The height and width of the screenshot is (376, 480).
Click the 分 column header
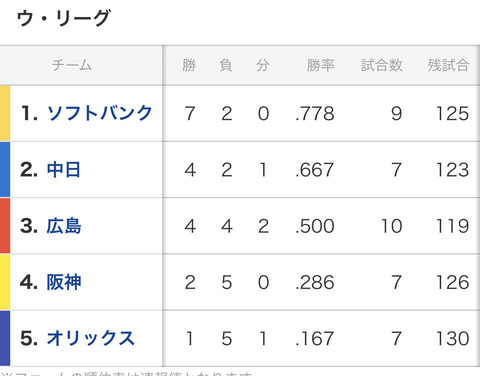pyautogui.click(x=263, y=65)
